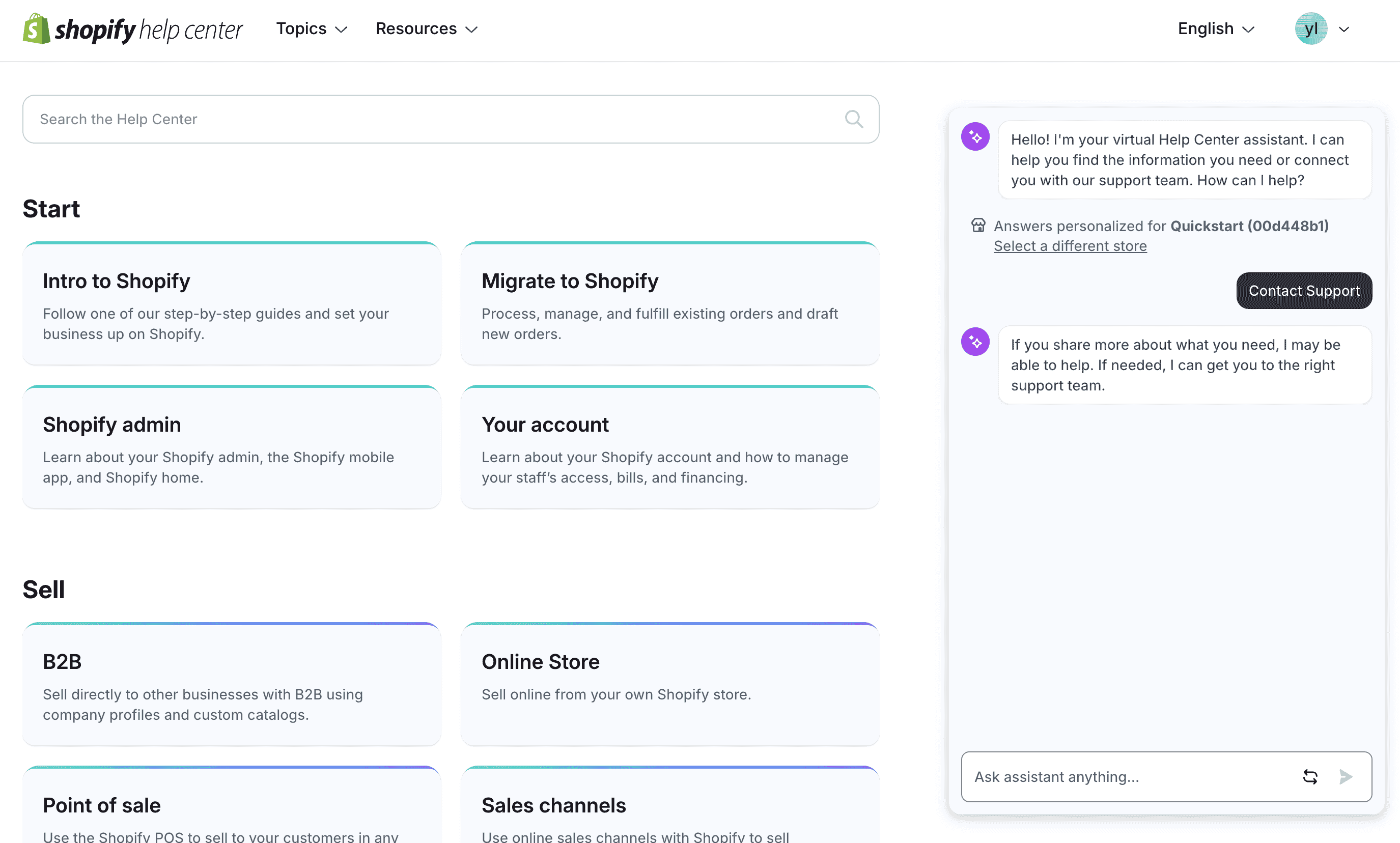
Task: Click the store profile icon top right
Action: coord(1312,28)
